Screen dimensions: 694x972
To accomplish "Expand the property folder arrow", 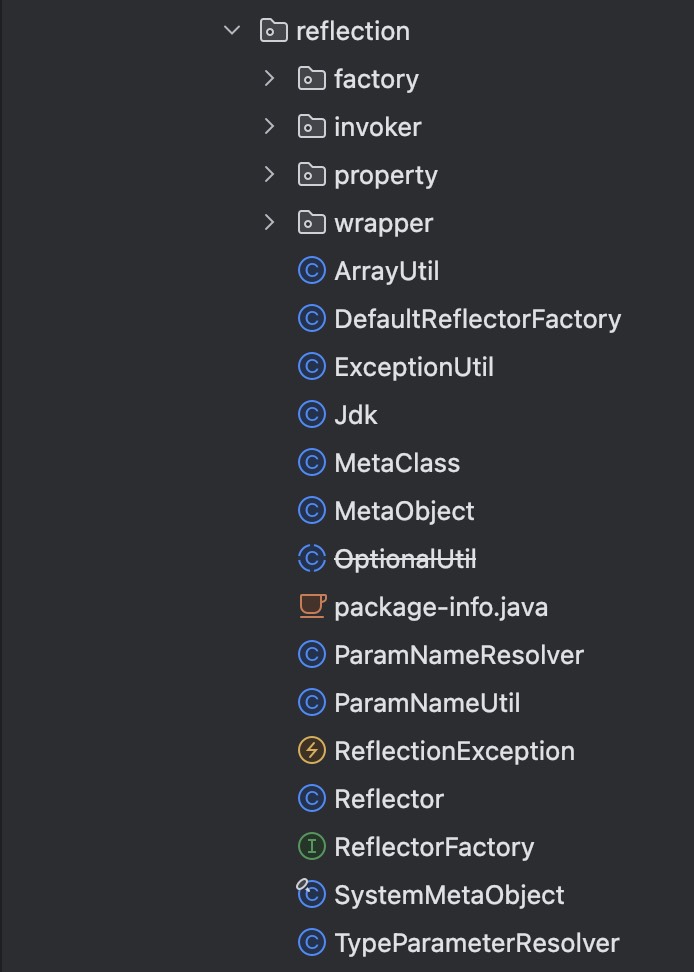I will coord(269,175).
